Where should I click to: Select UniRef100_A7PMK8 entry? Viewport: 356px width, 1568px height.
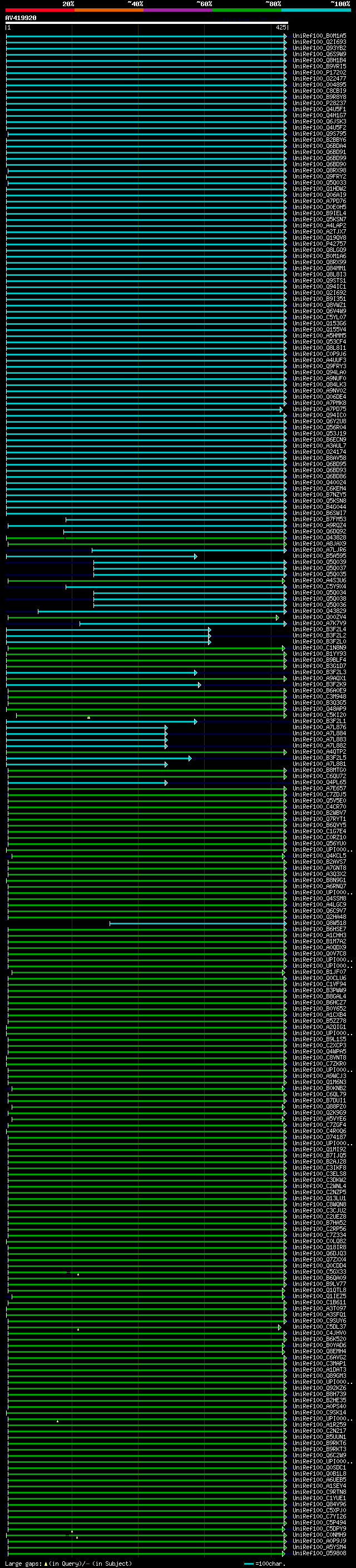pos(319,403)
